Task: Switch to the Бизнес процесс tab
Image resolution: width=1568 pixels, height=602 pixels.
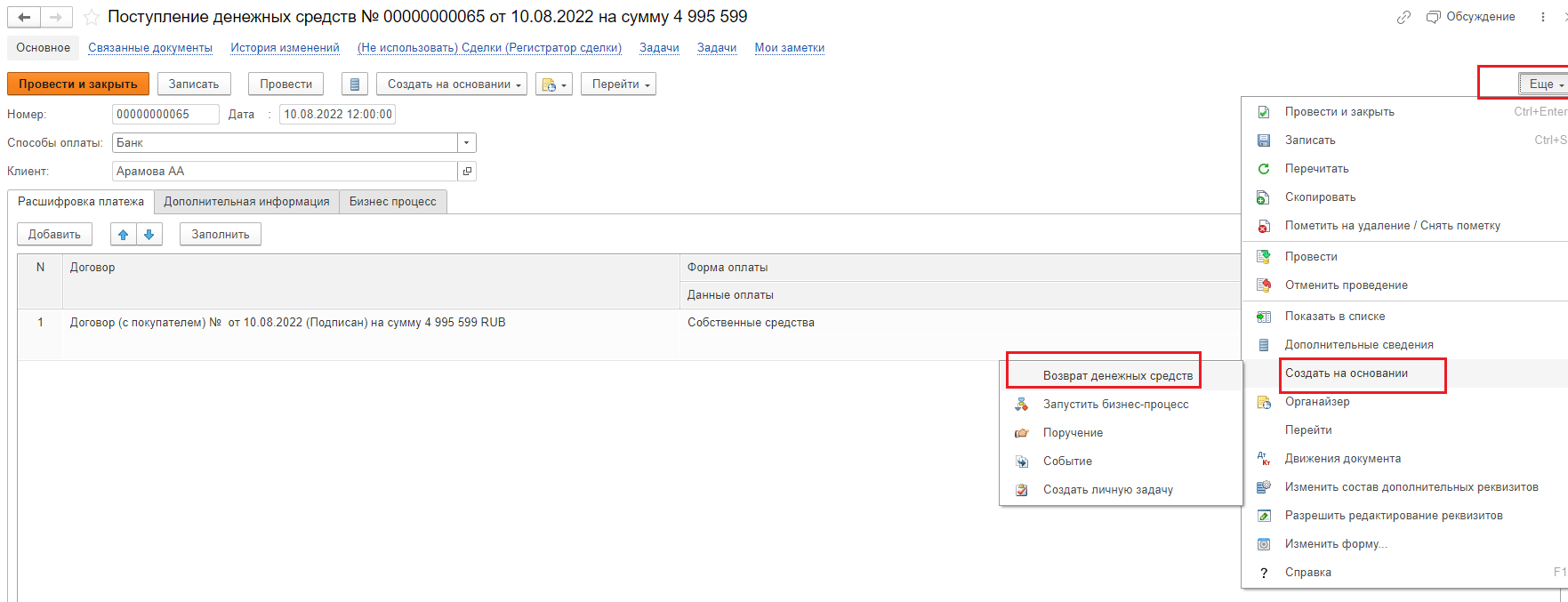Action: click(392, 202)
